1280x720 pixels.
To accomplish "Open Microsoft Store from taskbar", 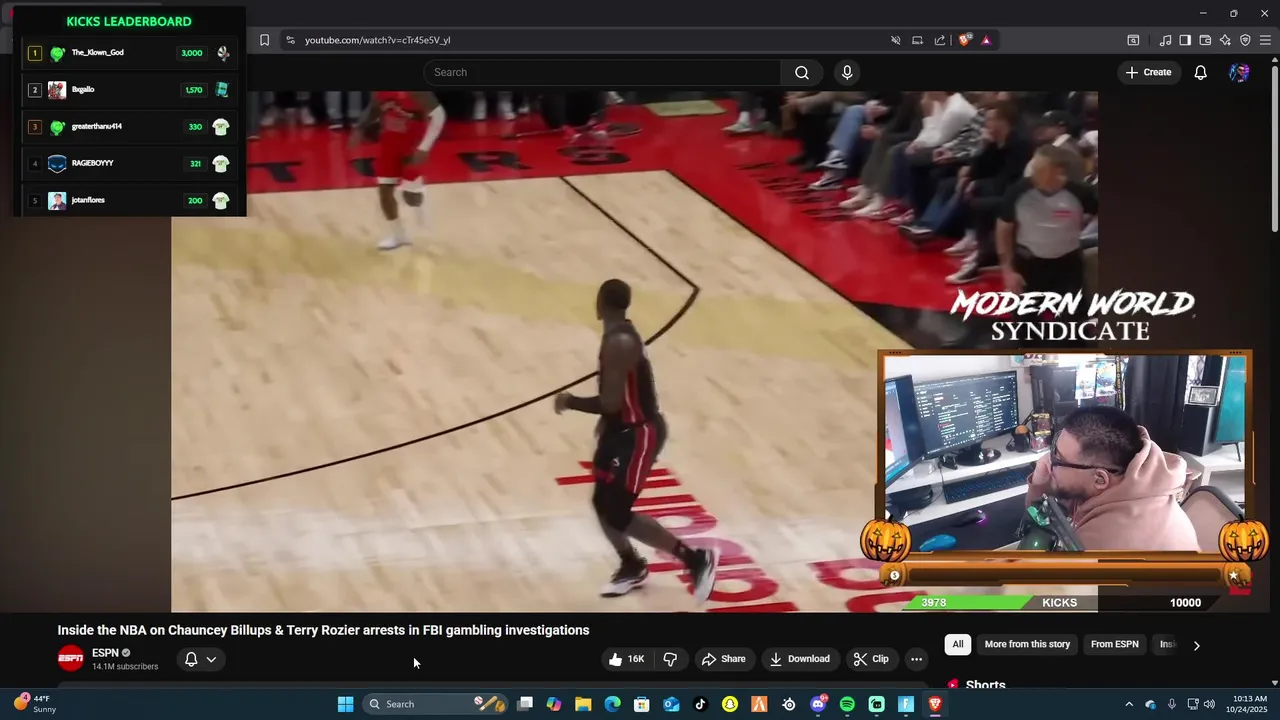I will 642,704.
